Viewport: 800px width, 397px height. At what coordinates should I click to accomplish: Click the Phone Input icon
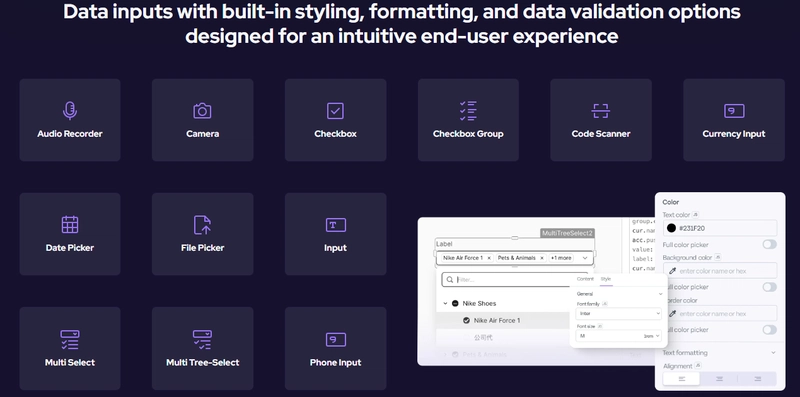[x=336, y=339]
